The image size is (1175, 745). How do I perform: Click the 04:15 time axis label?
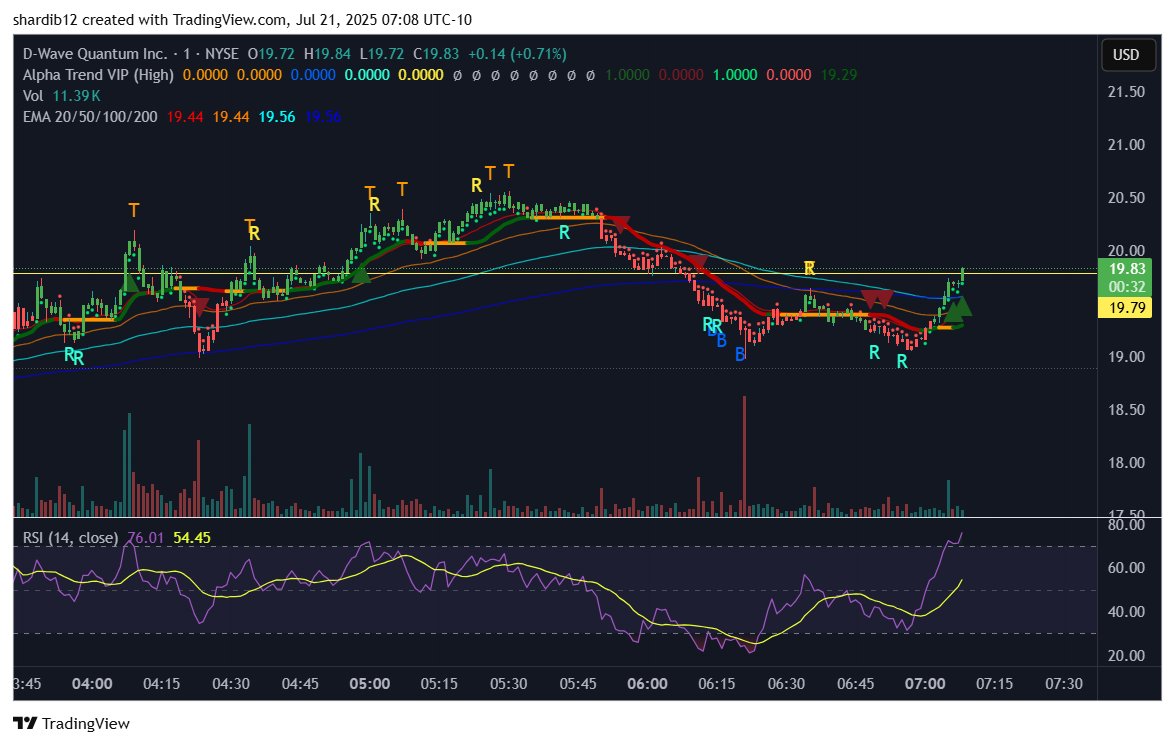pyautogui.click(x=161, y=684)
